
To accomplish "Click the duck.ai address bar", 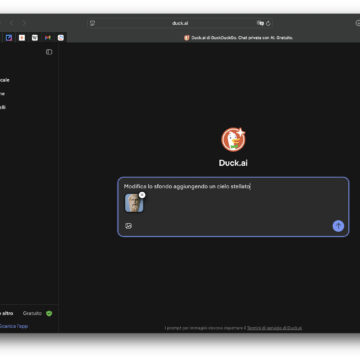I will pos(180,23).
